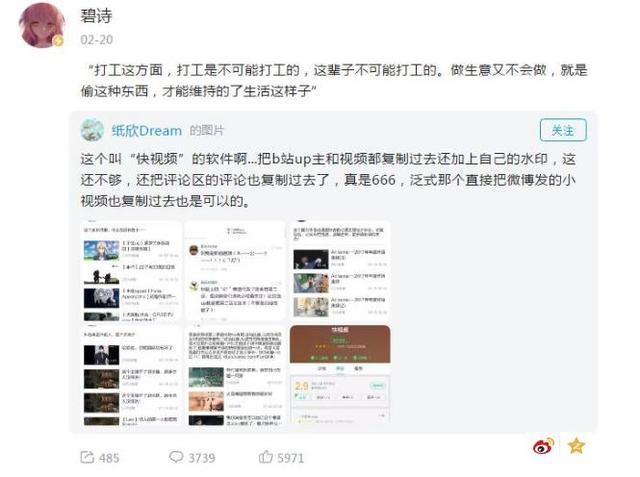Click the verified badge on 碧诗's avatar
The image size is (640, 477).
(x=58, y=41)
